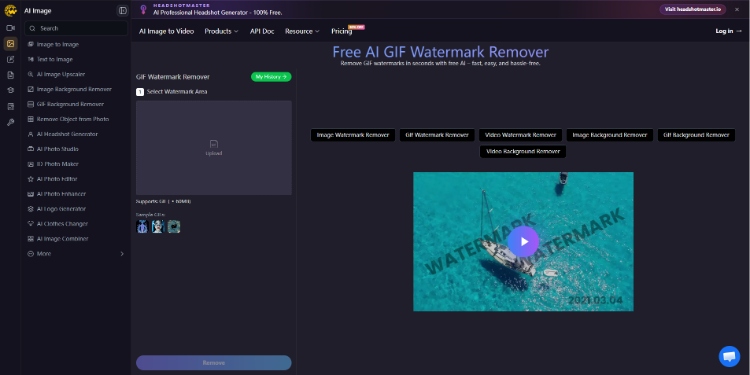Click the AI Photo Studio icon

point(31,149)
